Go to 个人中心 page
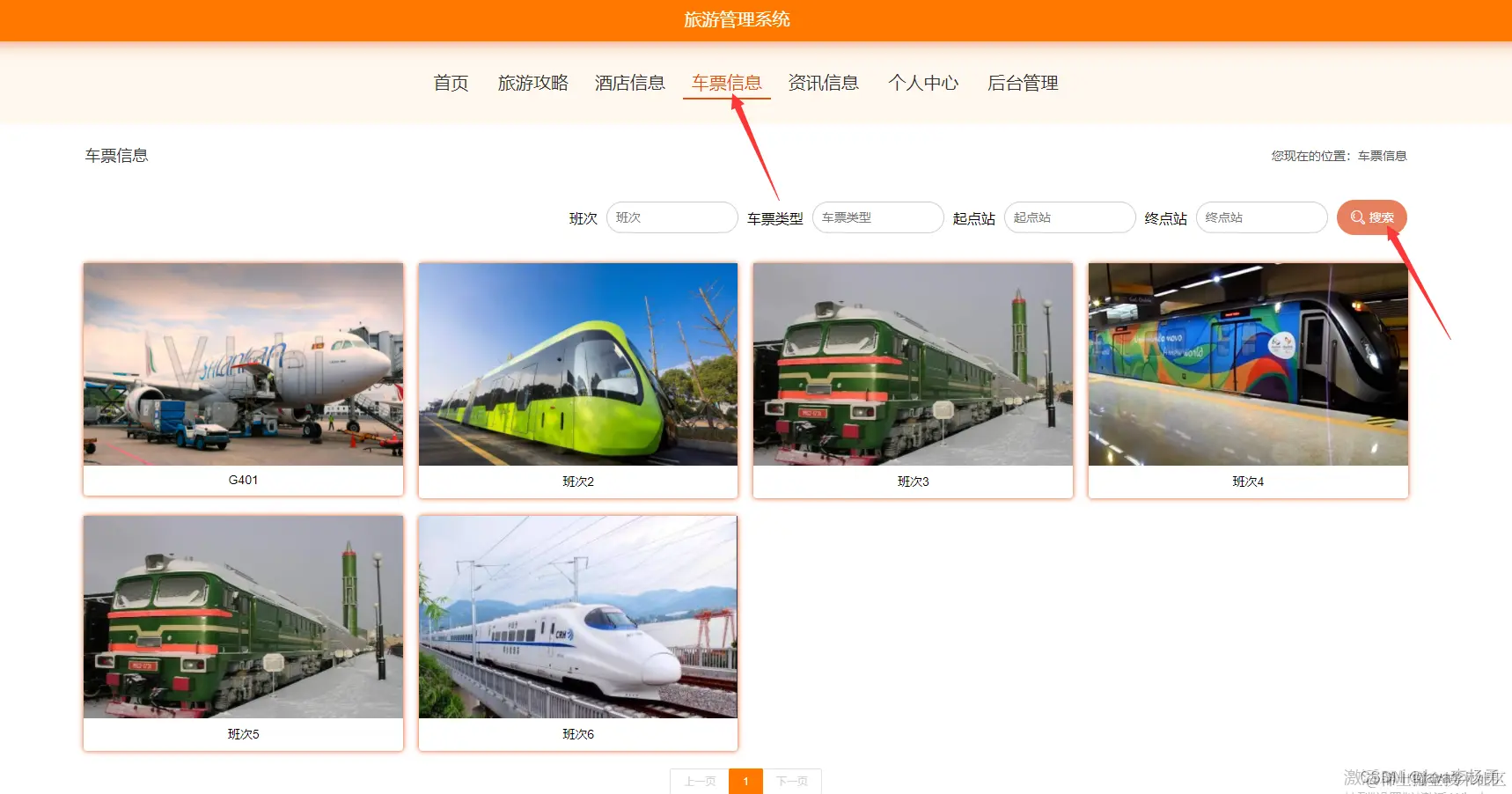 [922, 83]
